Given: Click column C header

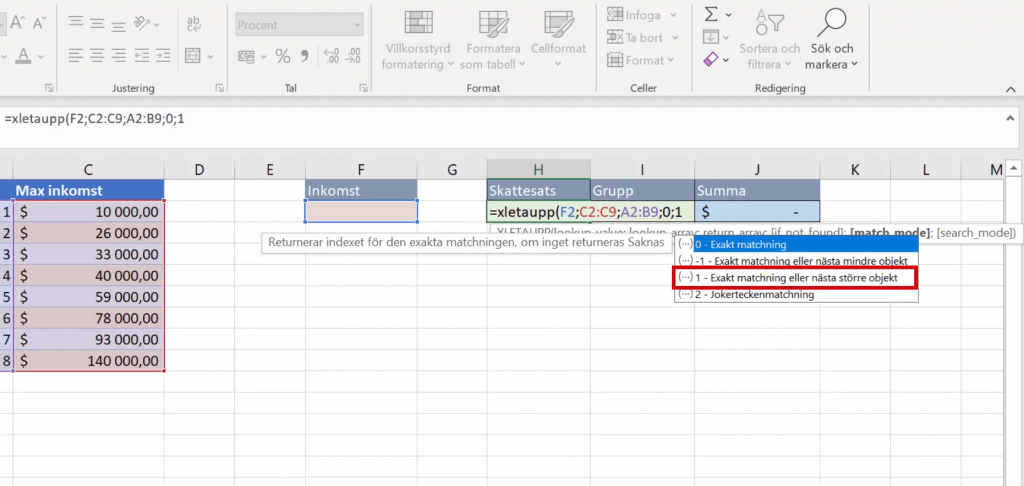Looking at the screenshot, I should pyautogui.click(x=89, y=170).
